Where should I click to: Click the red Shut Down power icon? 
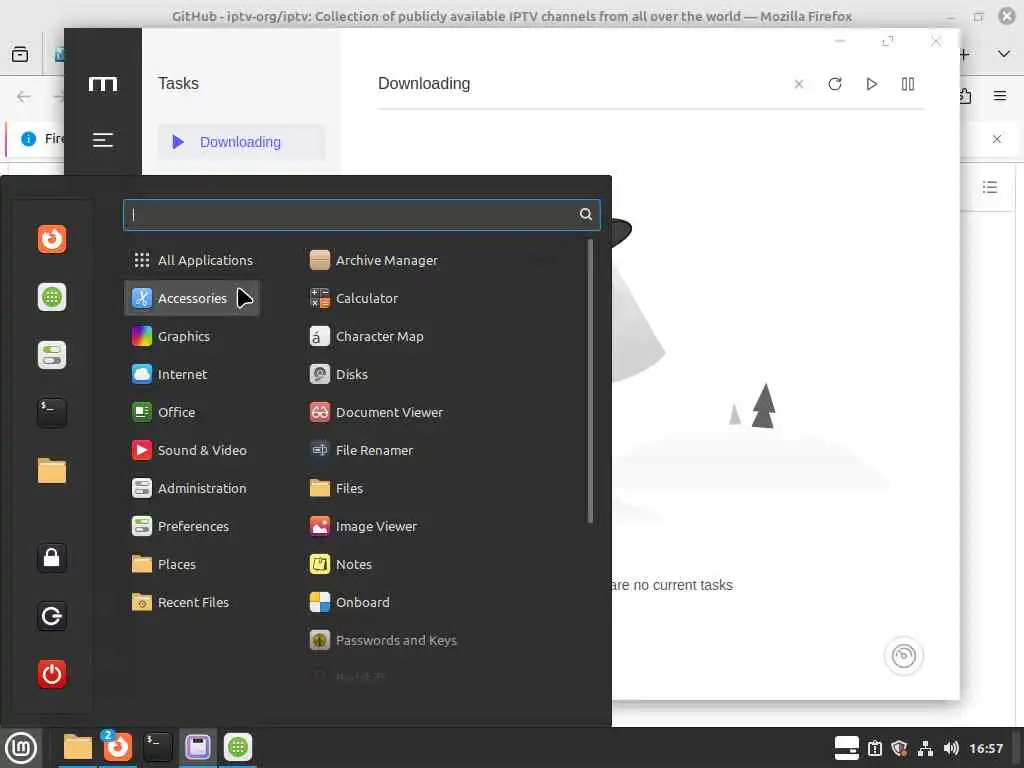tap(52, 674)
